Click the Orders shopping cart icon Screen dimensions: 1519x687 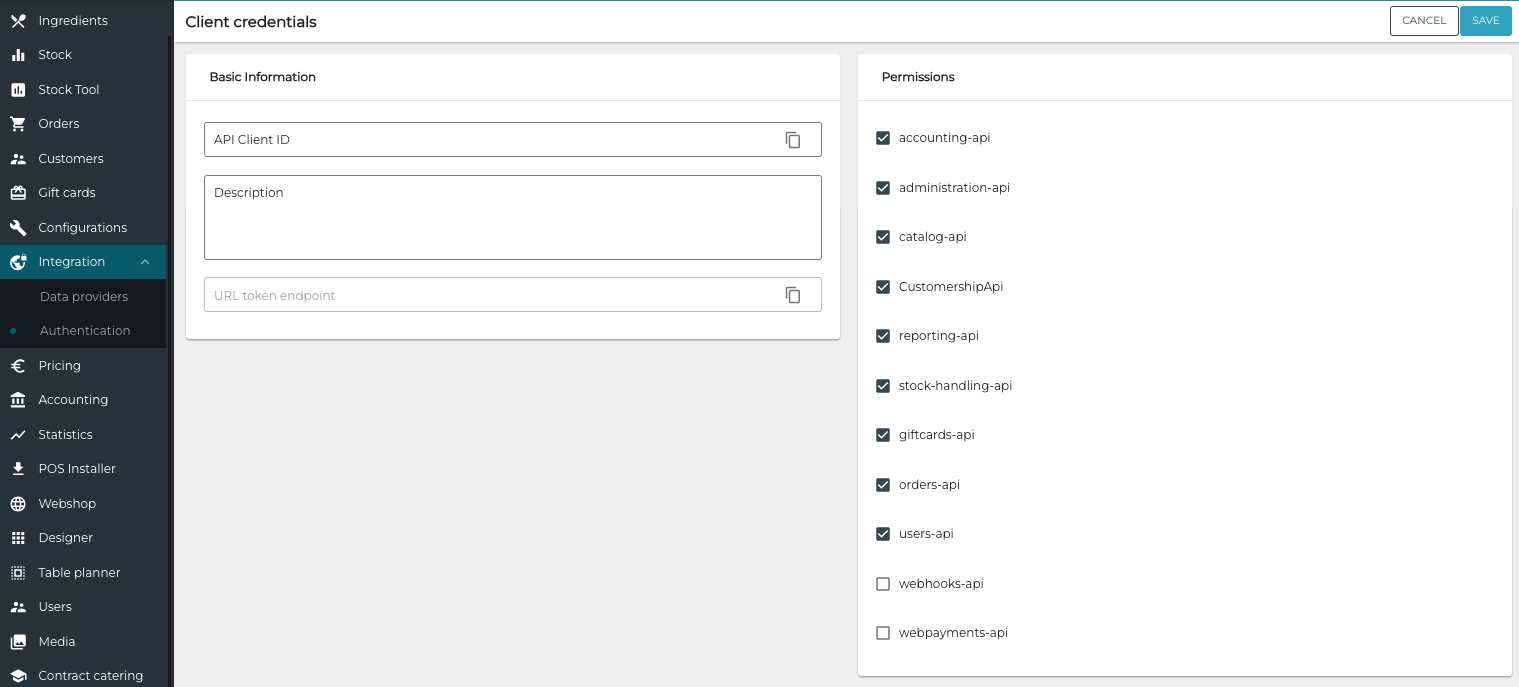coord(18,124)
